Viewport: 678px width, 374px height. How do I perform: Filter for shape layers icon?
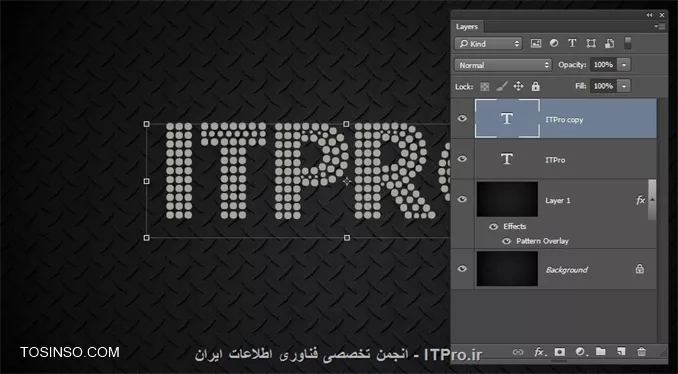pos(591,43)
